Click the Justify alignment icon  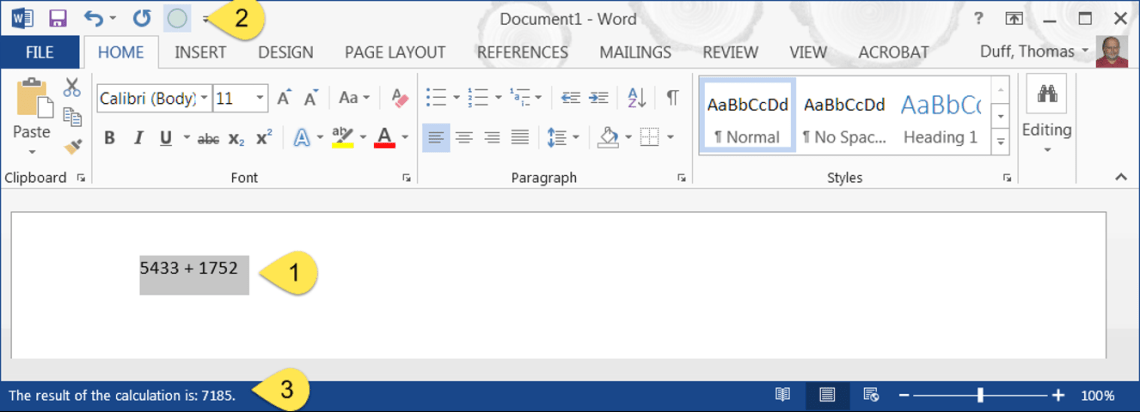[520, 137]
